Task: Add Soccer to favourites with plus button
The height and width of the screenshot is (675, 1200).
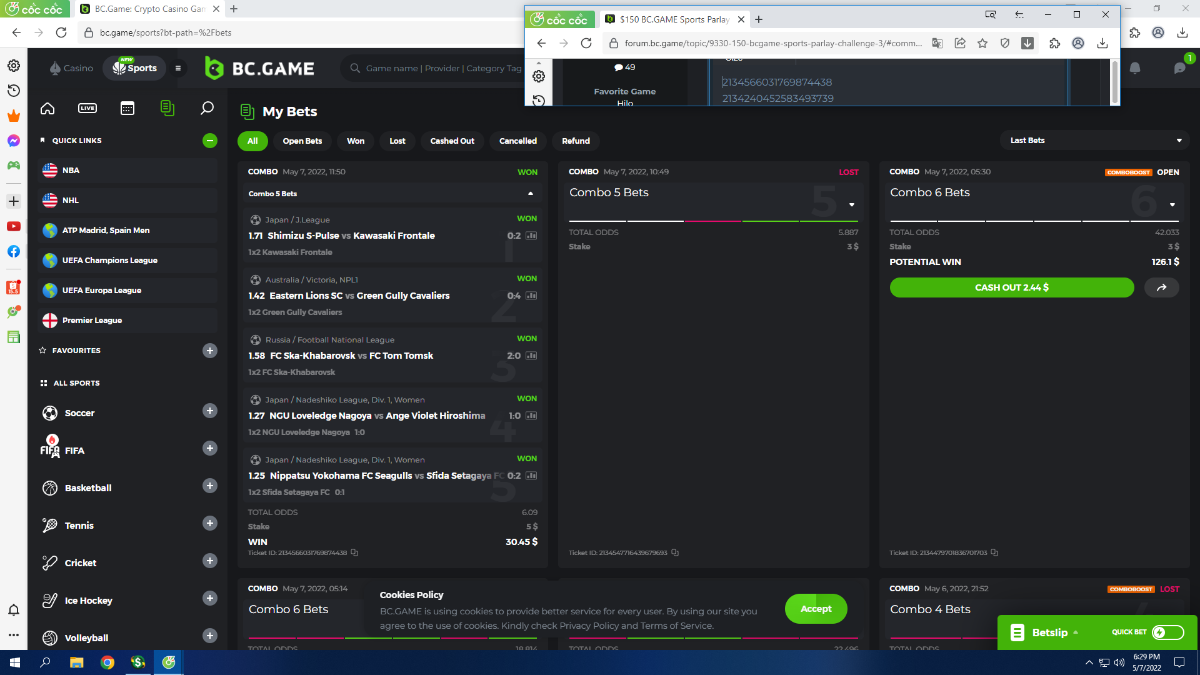Action: tap(209, 411)
